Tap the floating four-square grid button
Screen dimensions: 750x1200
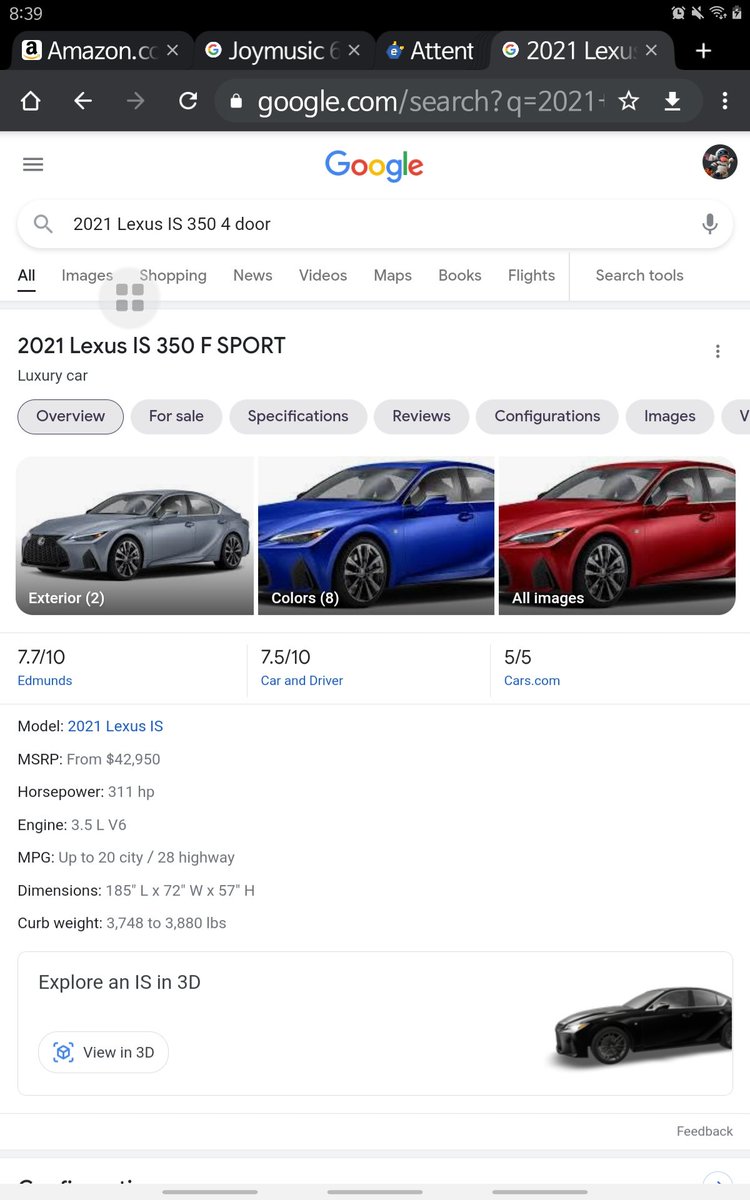point(130,297)
